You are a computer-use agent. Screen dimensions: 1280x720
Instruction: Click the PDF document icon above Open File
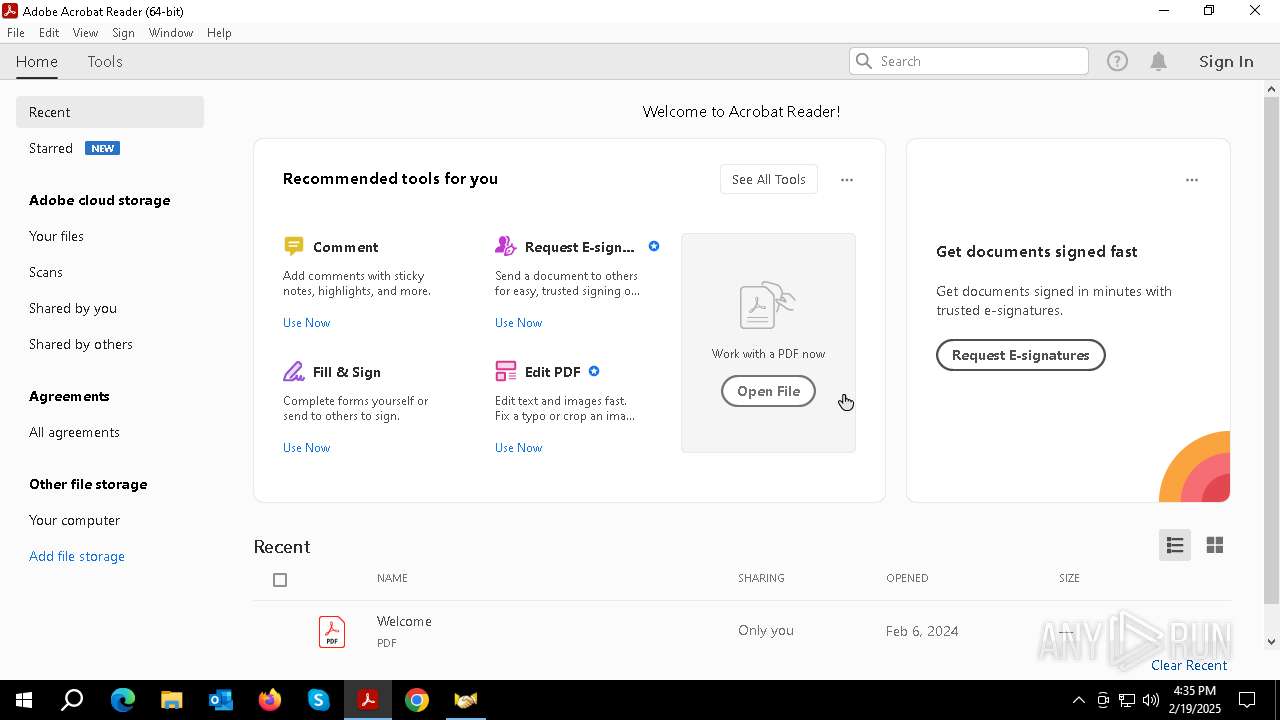pyautogui.click(x=767, y=305)
